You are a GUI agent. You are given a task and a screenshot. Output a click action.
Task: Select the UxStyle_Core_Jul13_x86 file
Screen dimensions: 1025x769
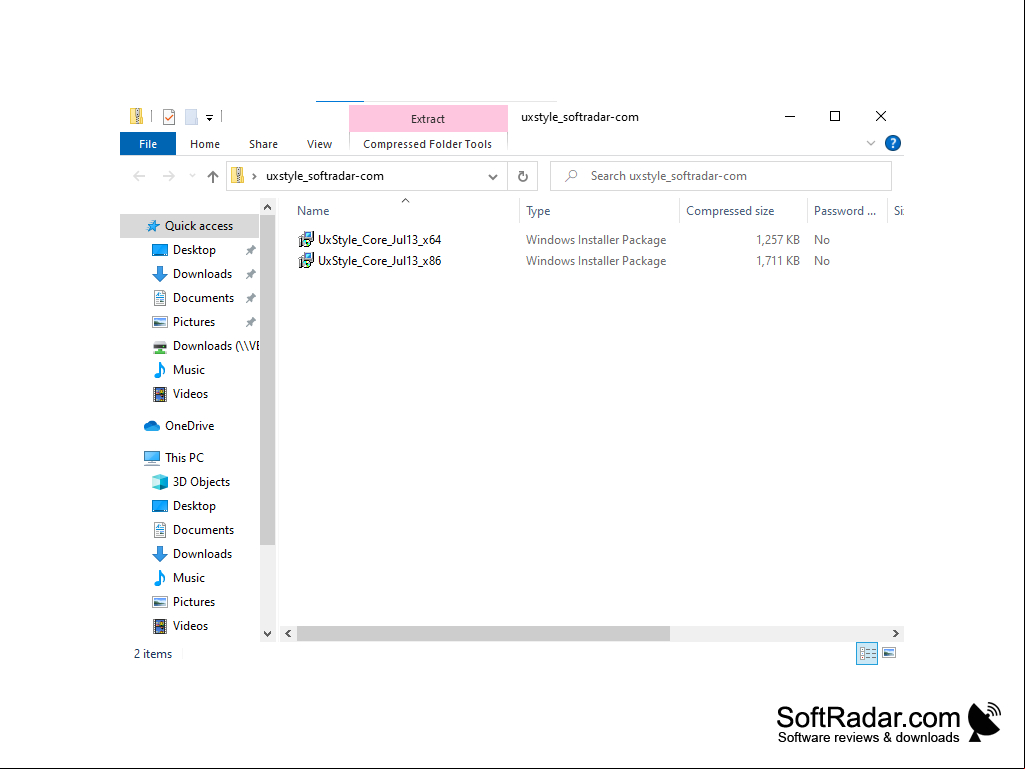(x=379, y=261)
